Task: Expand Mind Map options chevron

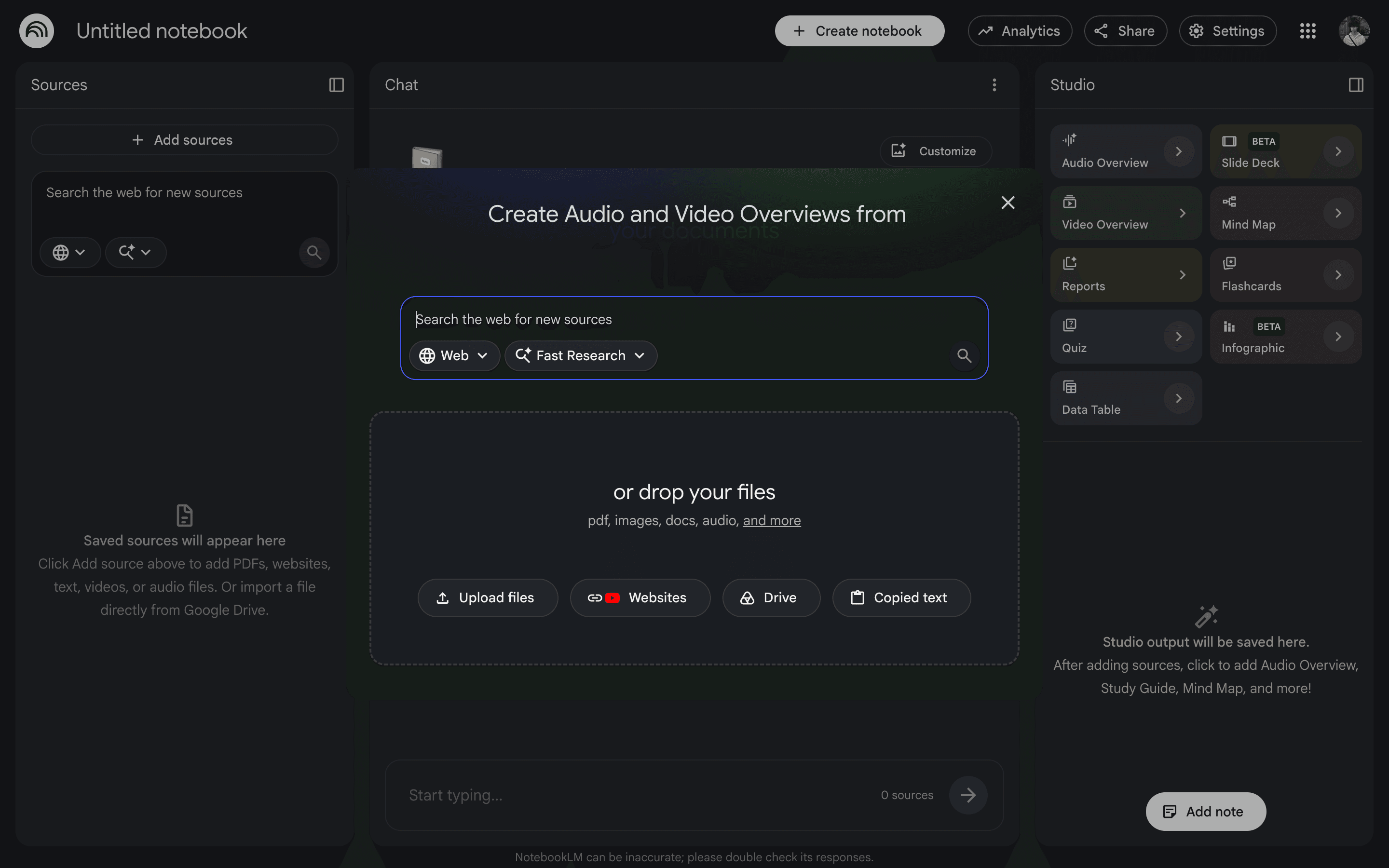Action: [x=1338, y=213]
